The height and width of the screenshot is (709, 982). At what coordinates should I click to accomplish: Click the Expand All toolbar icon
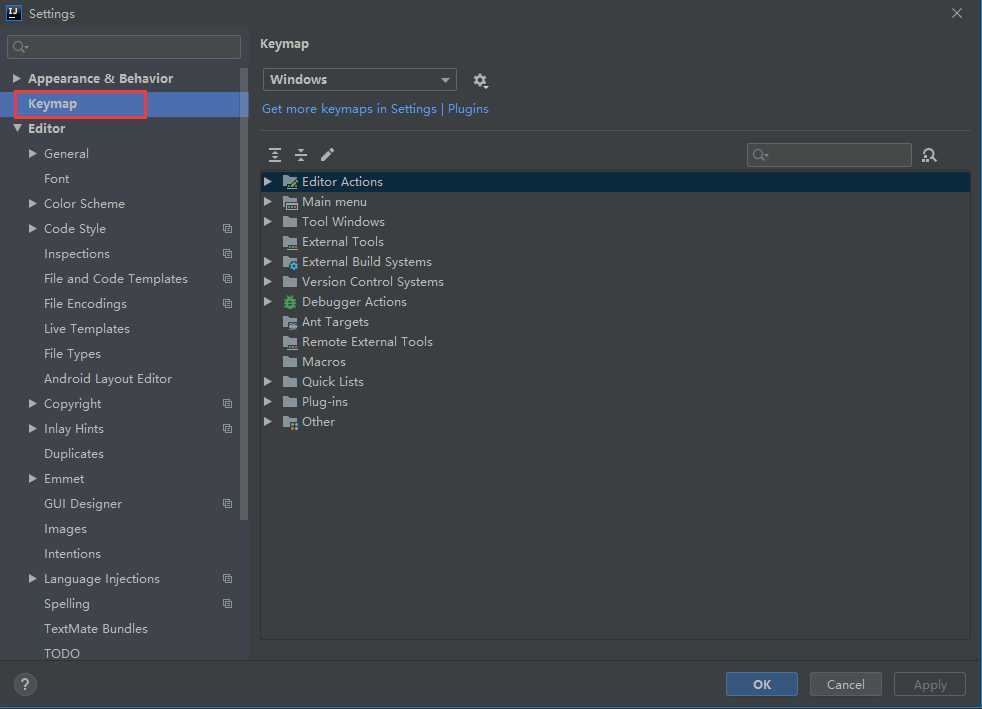(x=274, y=155)
